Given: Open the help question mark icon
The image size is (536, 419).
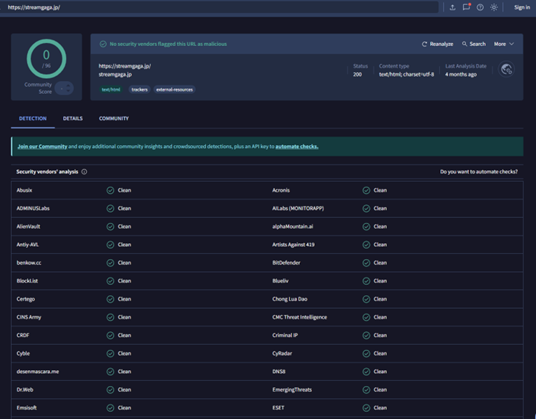Looking at the screenshot, I should click(x=480, y=7).
